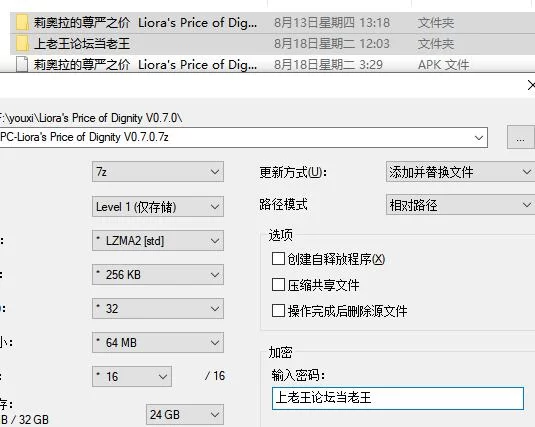Click the browse "..." button
The height and width of the screenshot is (427, 535).
point(520,138)
